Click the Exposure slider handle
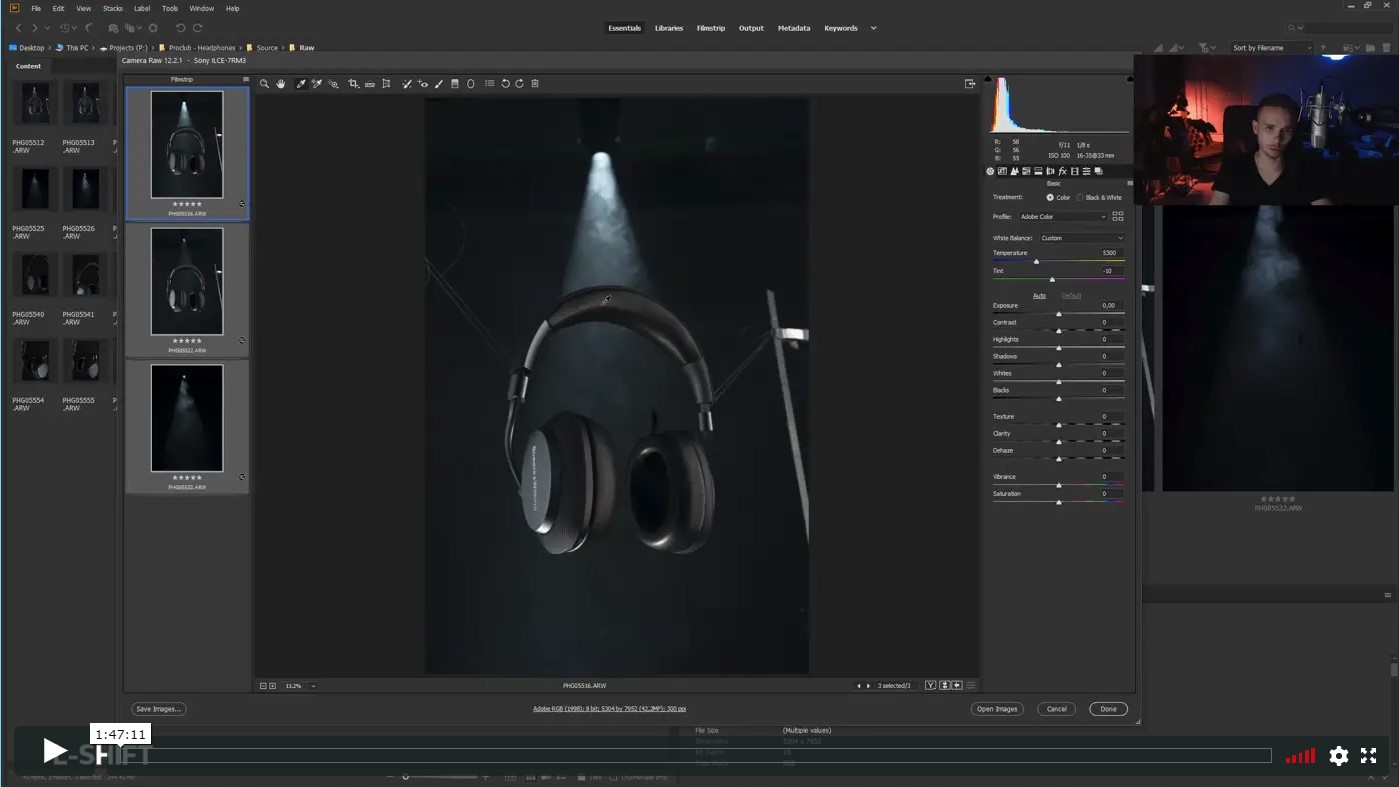The height and width of the screenshot is (787, 1399). (1059, 314)
